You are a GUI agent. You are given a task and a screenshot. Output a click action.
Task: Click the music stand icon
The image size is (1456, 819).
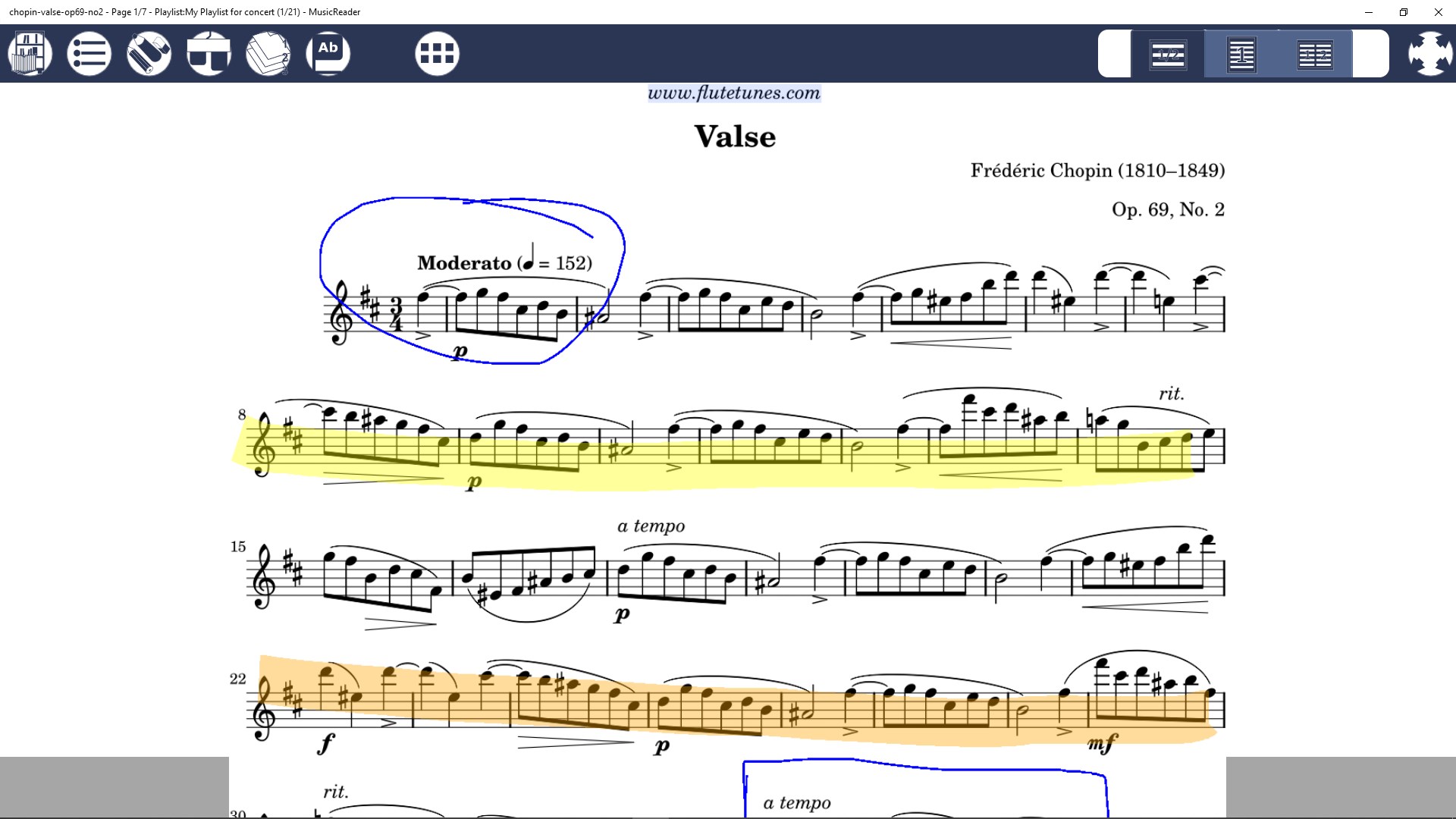click(x=209, y=54)
